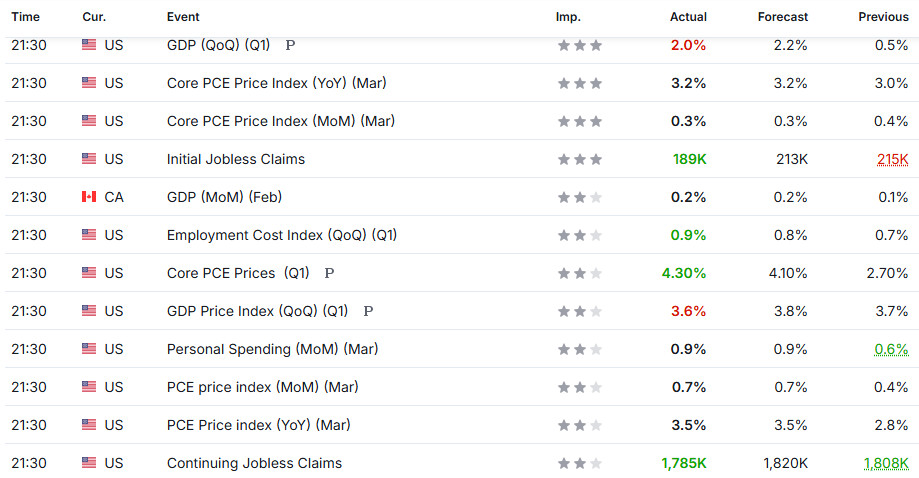Click importance stars for GDP (MoM) (Feb)
The width and height of the screenshot is (919, 478).
pyautogui.click(x=580, y=197)
